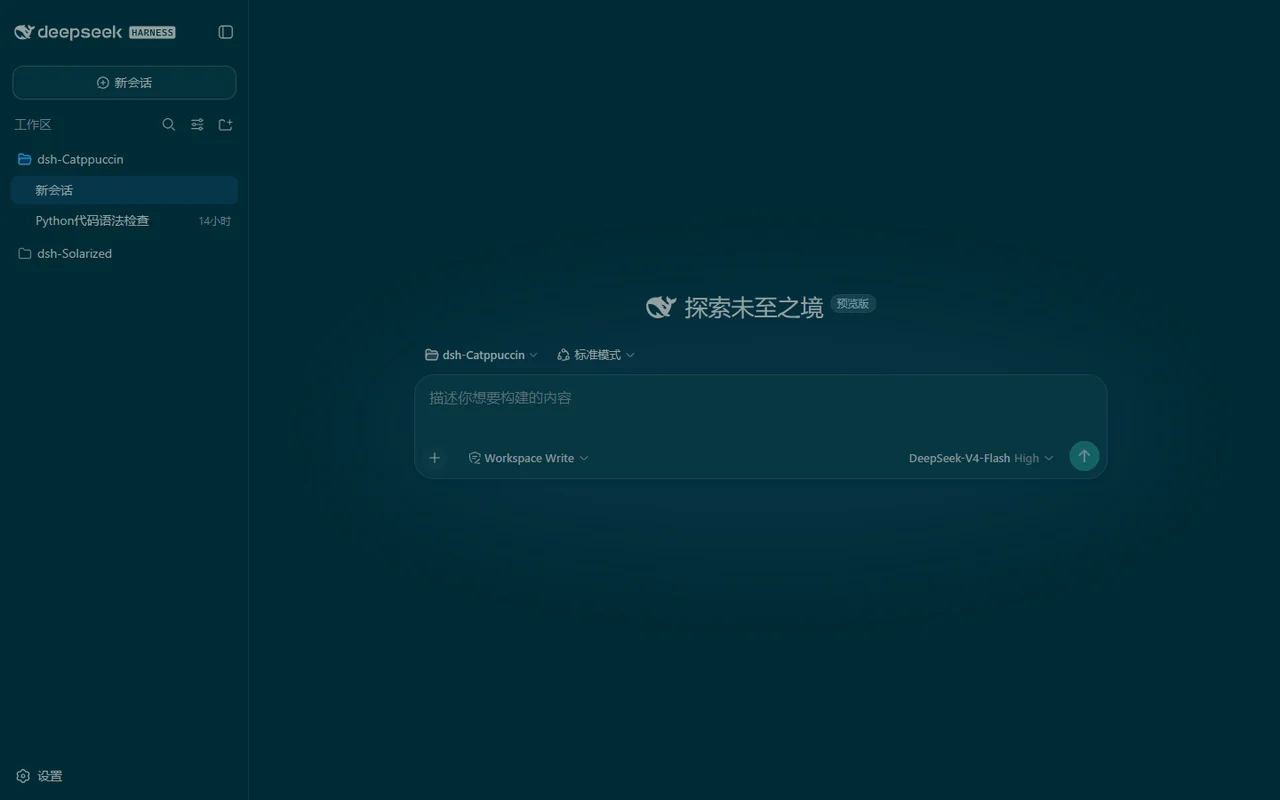Focus the 描述你想要构建的内容 input box
The height and width of the screenshot is (800, 1280).
pos(760,399)
